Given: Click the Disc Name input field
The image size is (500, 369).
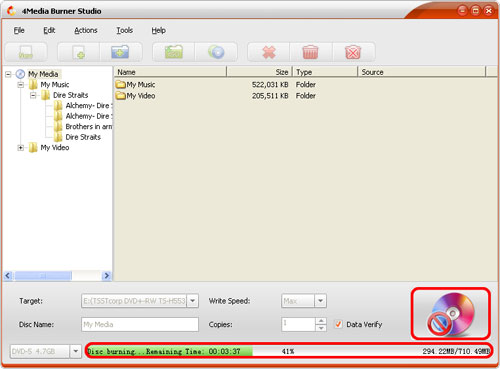Looking at the screenshot, I should click(x=140, y=324).
